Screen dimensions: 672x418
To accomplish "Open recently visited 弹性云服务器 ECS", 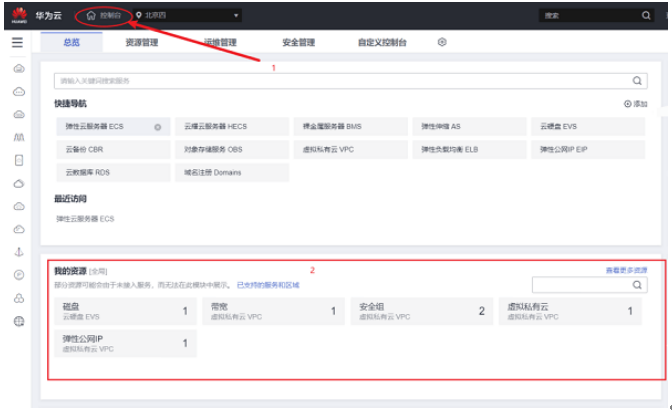I will [x=85, y=219].
